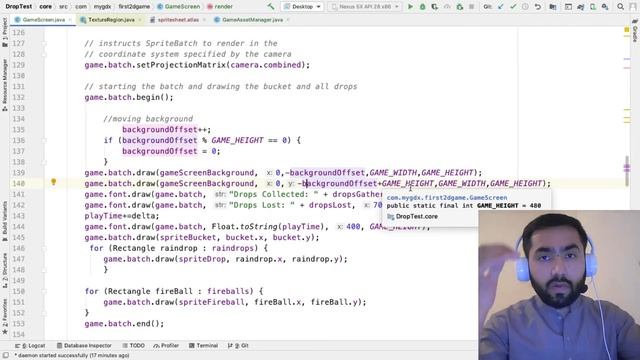Toggle code folding at line 136

44,140
